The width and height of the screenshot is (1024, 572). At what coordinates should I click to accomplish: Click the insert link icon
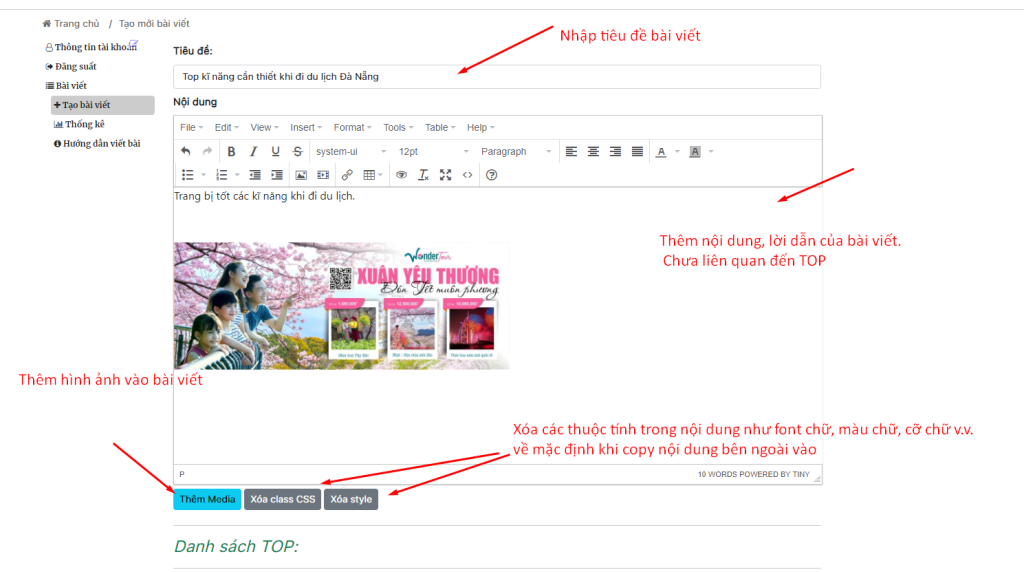coord(347,175)
